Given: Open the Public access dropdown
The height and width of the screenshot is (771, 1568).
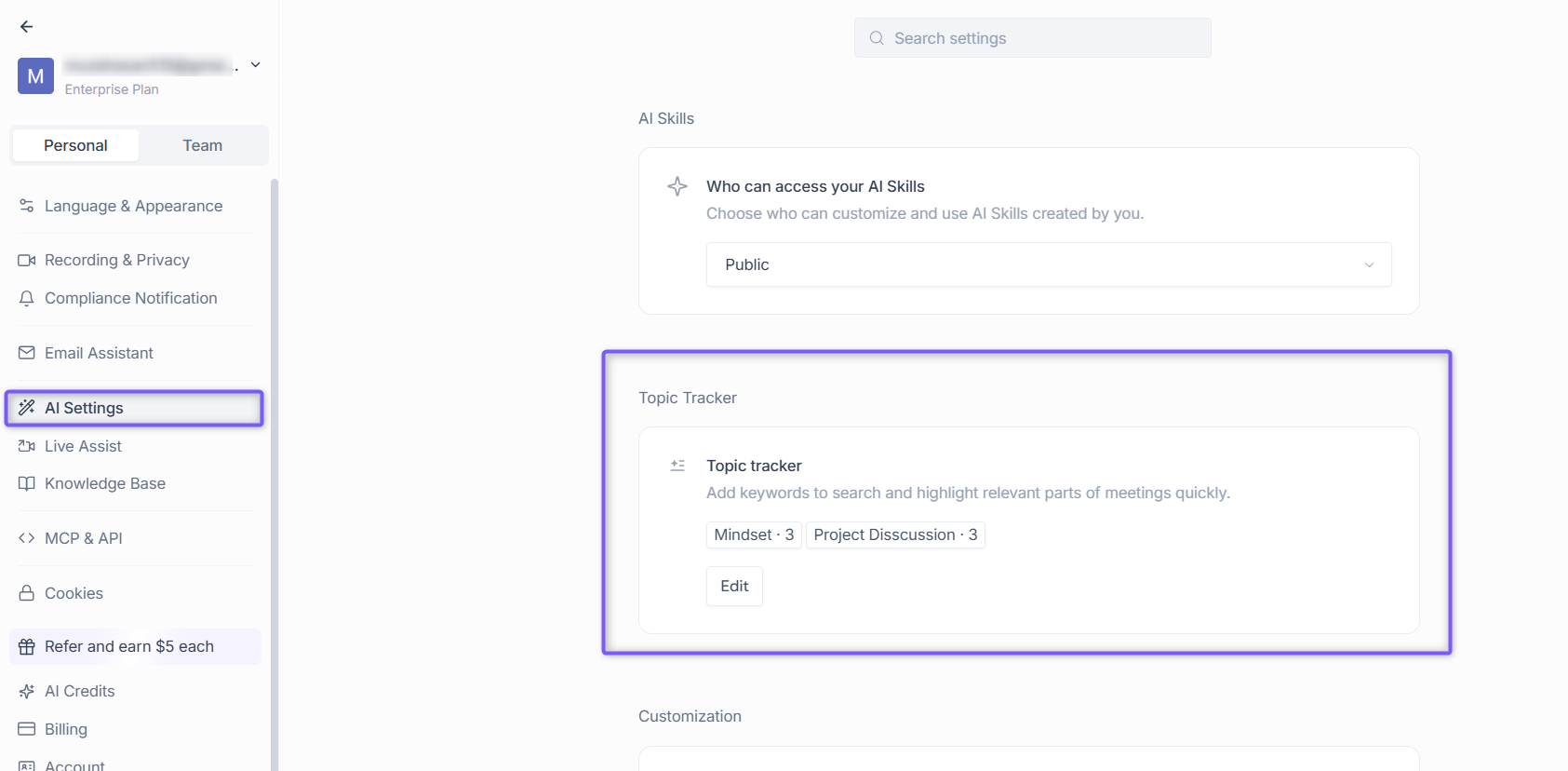Looking at the screenshot, I should [x=1049, y=264].
